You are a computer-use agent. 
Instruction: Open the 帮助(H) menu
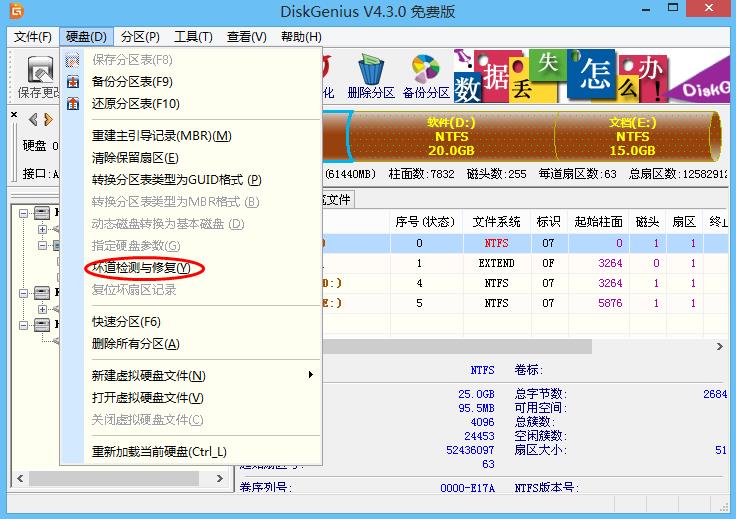point(301,37)
